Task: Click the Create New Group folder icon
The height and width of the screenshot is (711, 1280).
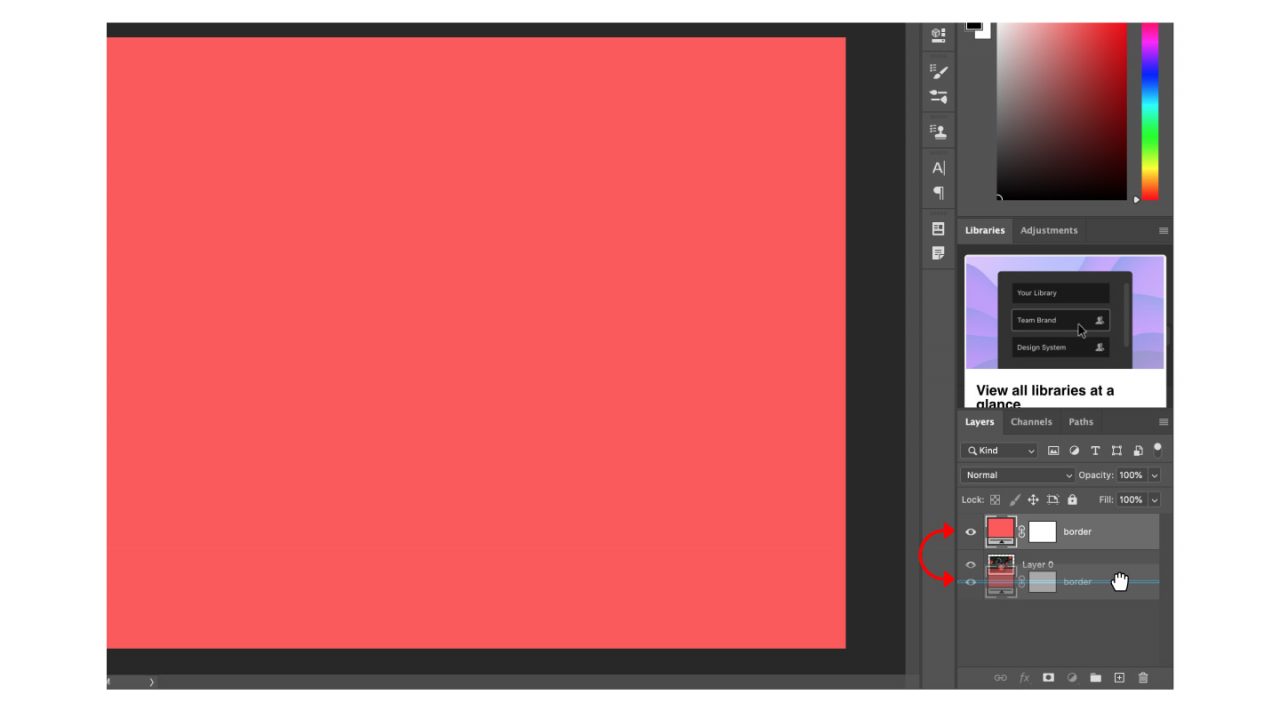Action: 1095,677
